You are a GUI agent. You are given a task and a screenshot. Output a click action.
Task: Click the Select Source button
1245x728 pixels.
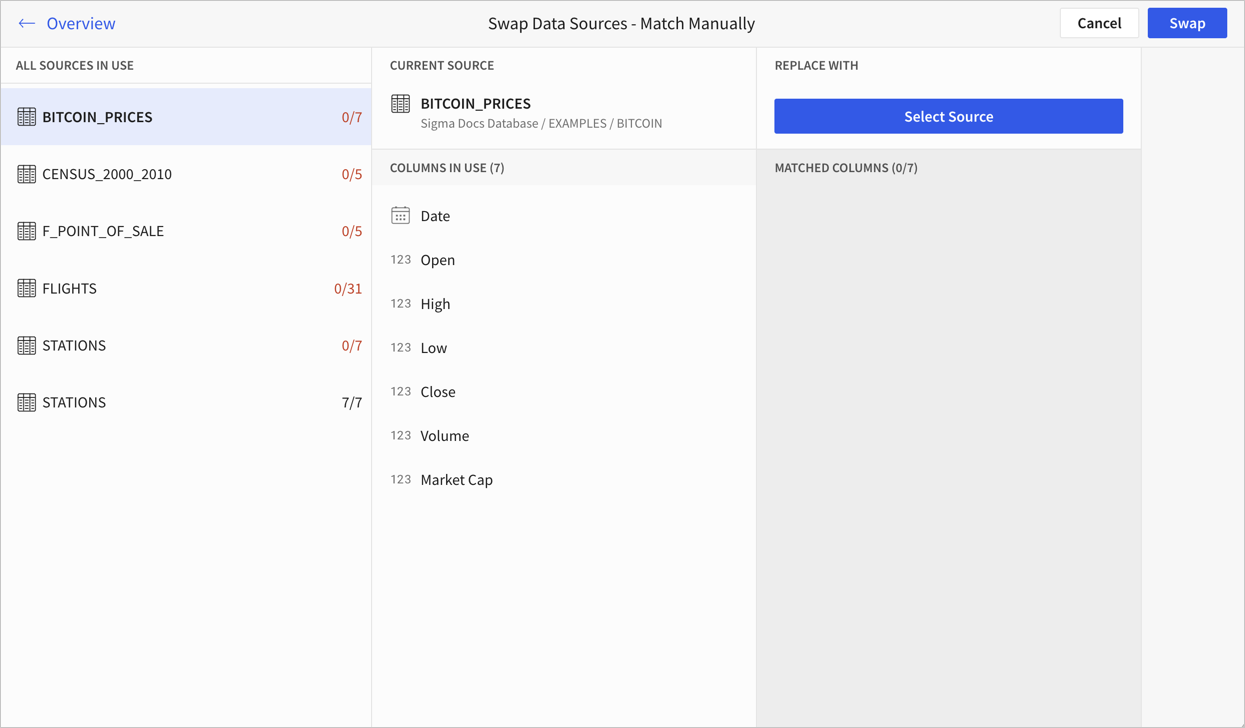tap(948, 116)
